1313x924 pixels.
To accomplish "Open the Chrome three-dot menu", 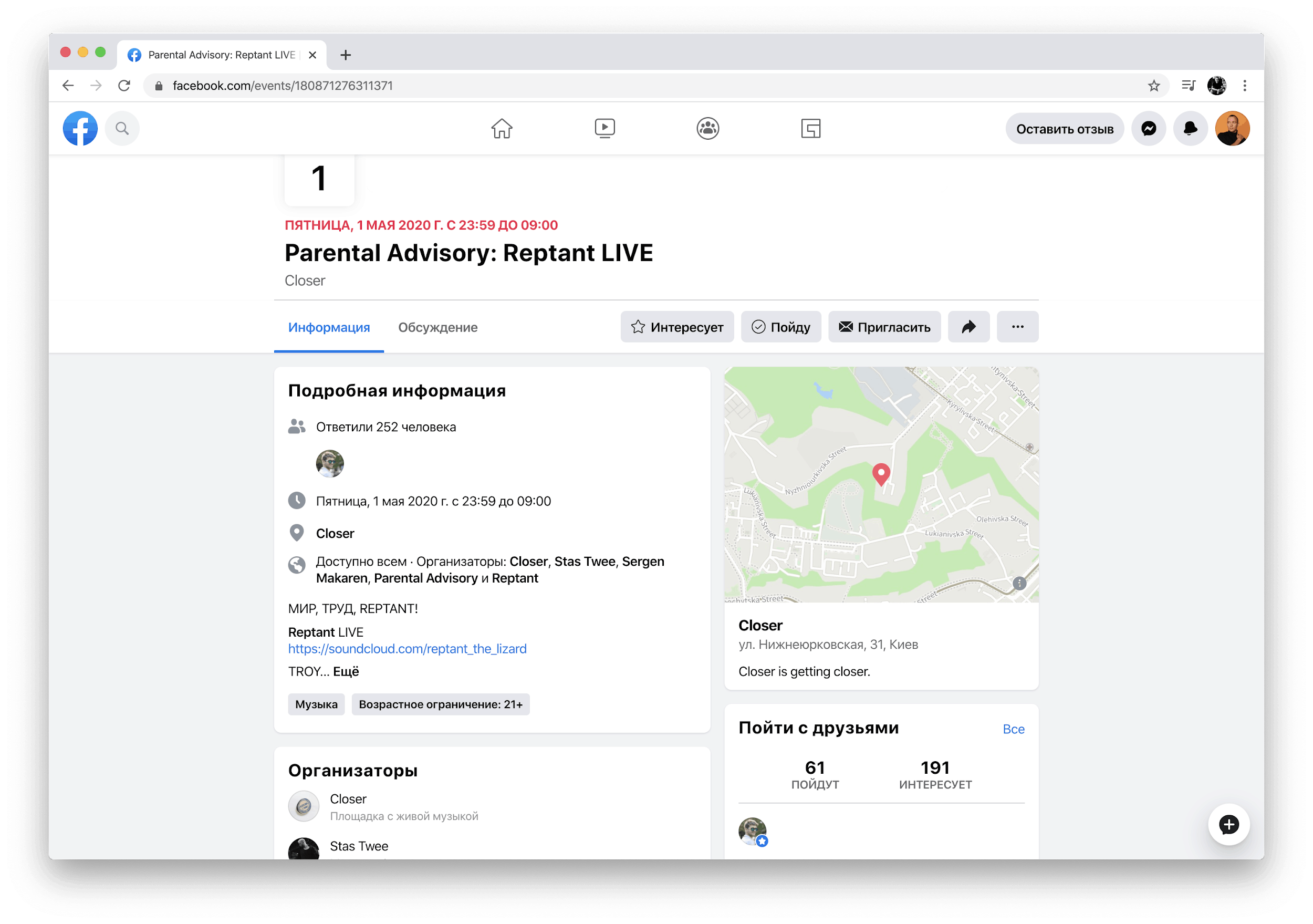I will (x=1244, y=86).
